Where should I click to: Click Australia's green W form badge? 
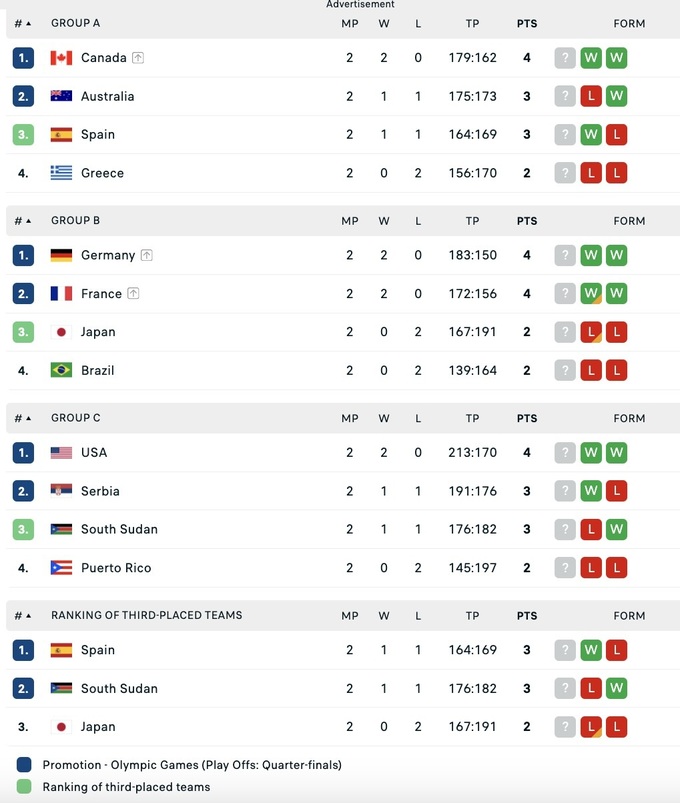[617, 96]
